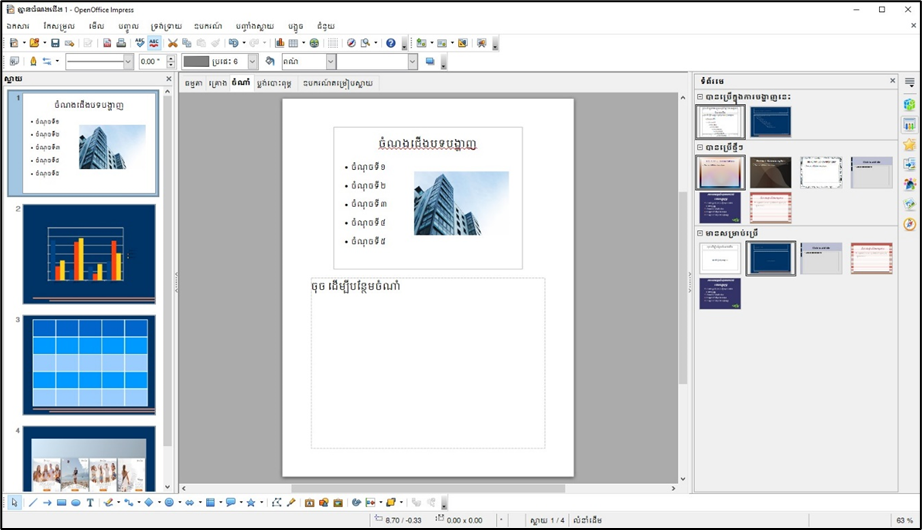Click the gray line color swatch
This screenshot has height=530, width=922.
196,62
